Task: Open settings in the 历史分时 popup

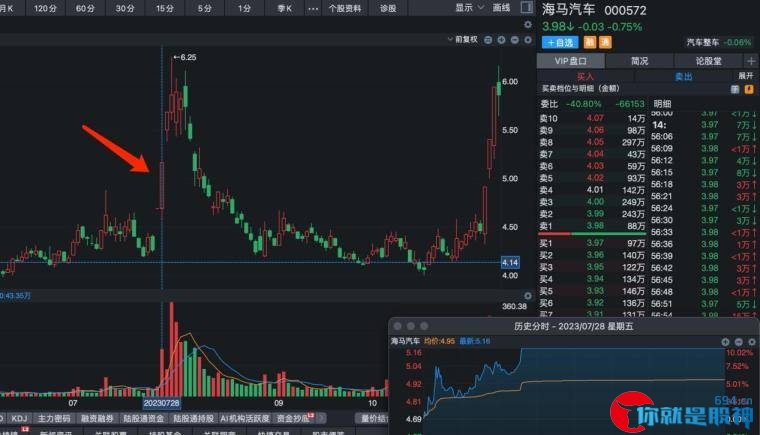Action: pos(752,342)
